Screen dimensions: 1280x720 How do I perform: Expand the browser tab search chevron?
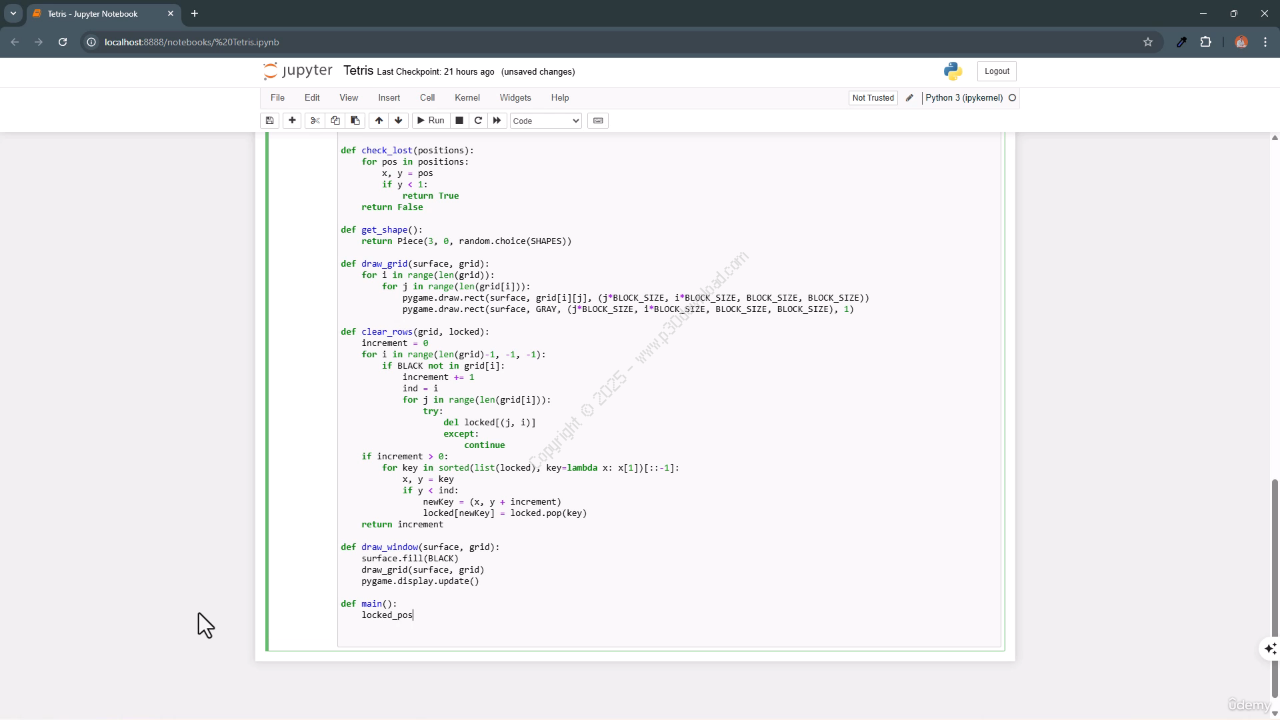14,14
